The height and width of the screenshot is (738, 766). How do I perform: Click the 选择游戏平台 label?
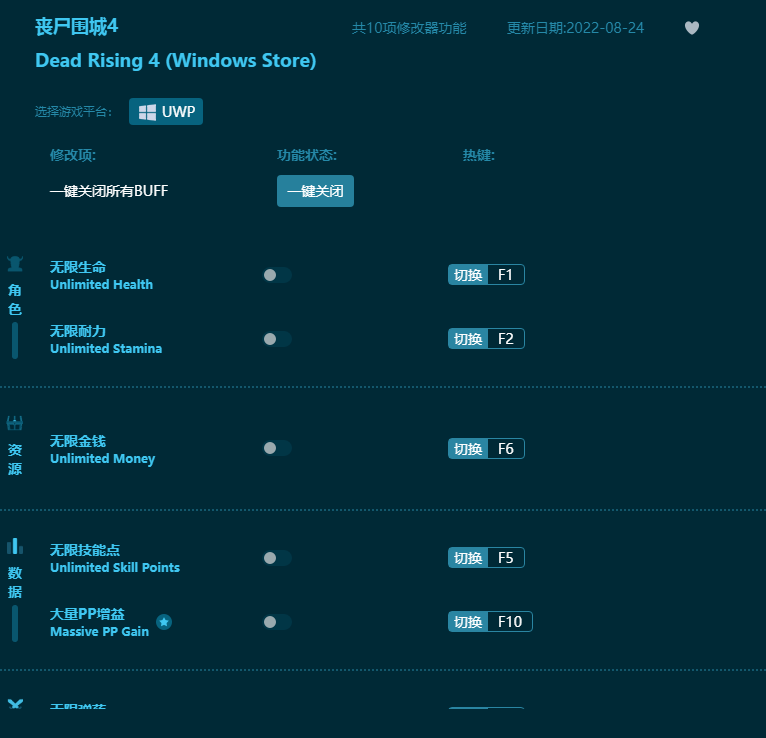point(73,112)
